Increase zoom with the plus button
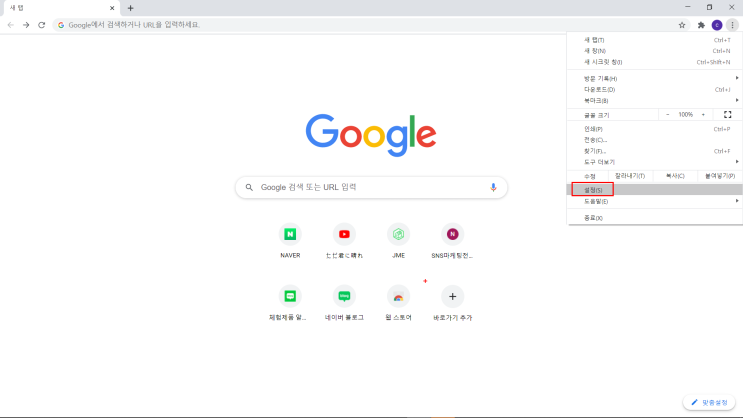Viewport: 743px width, 418px height. point(703,115)
